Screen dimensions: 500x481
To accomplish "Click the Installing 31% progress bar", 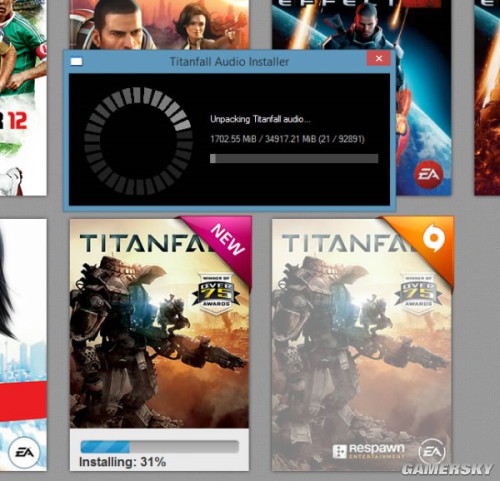I will tap(160, 447).
